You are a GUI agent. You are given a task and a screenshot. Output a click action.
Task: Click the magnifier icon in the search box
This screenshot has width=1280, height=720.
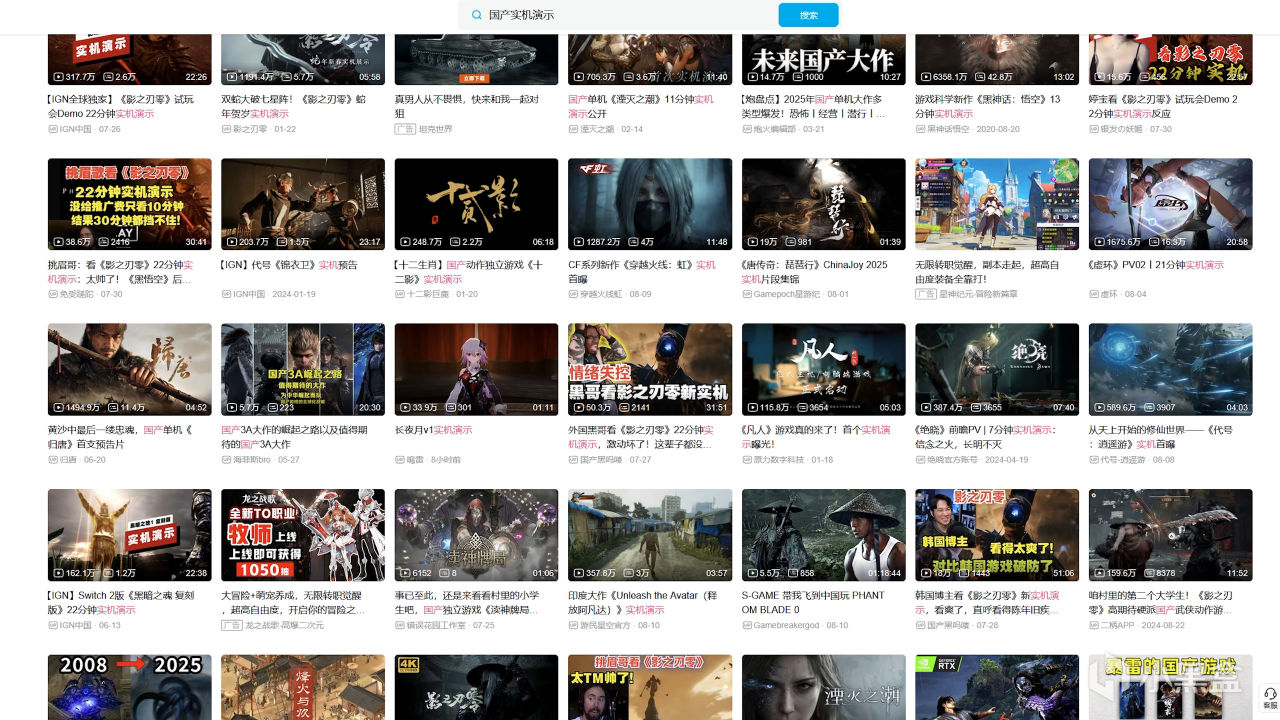pos(475,15)
